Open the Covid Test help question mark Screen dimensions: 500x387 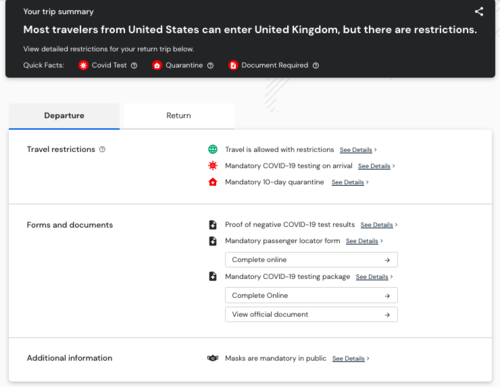point(134,66)
